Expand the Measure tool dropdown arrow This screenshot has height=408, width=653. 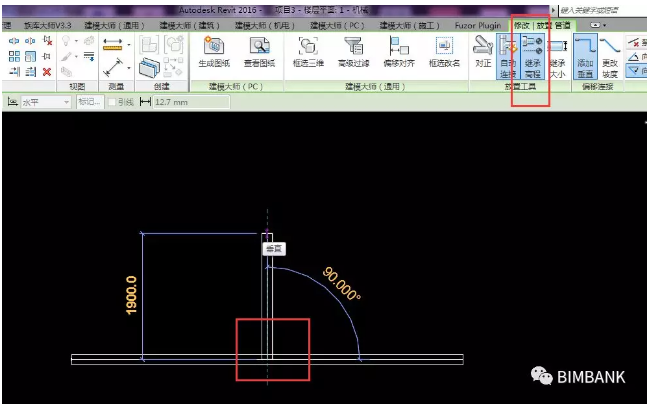pyautogui.click(x=129, y=44)
